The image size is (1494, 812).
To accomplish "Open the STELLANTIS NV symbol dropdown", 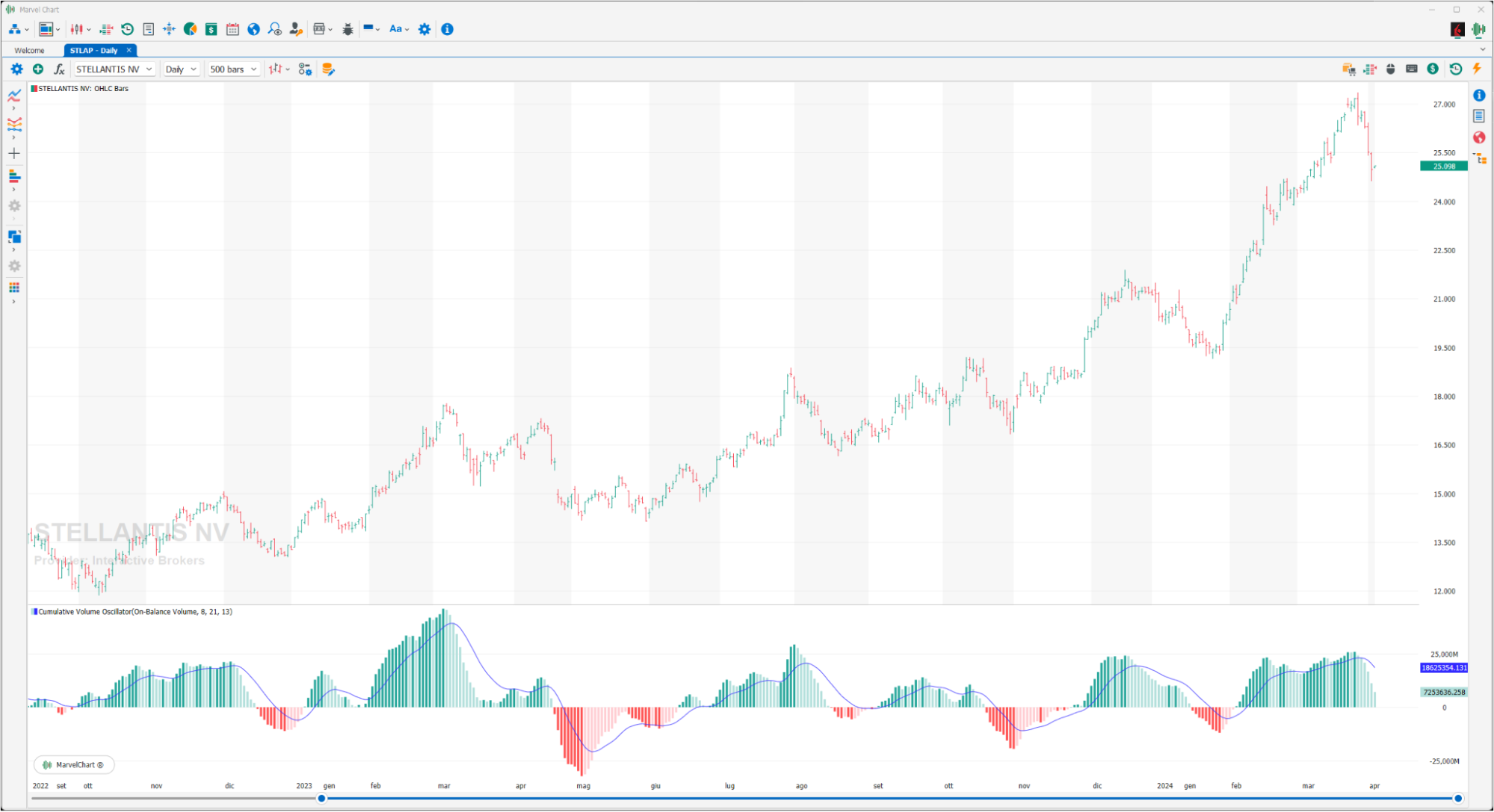I will [x=114, y=69].
